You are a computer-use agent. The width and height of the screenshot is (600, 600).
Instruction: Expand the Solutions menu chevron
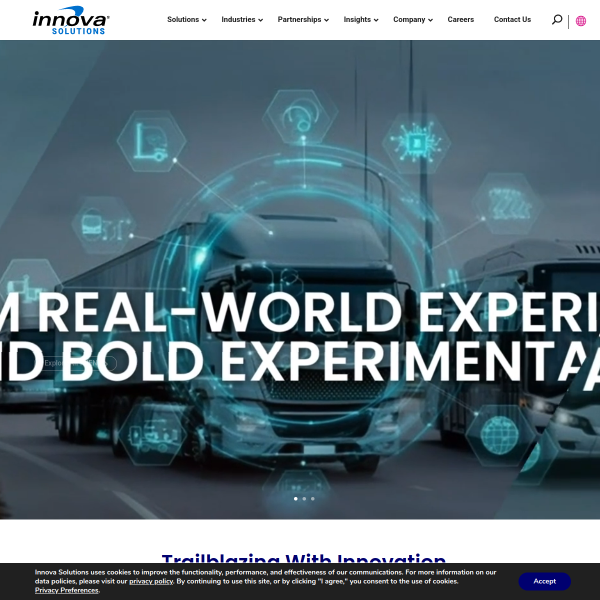click(204, 20)
